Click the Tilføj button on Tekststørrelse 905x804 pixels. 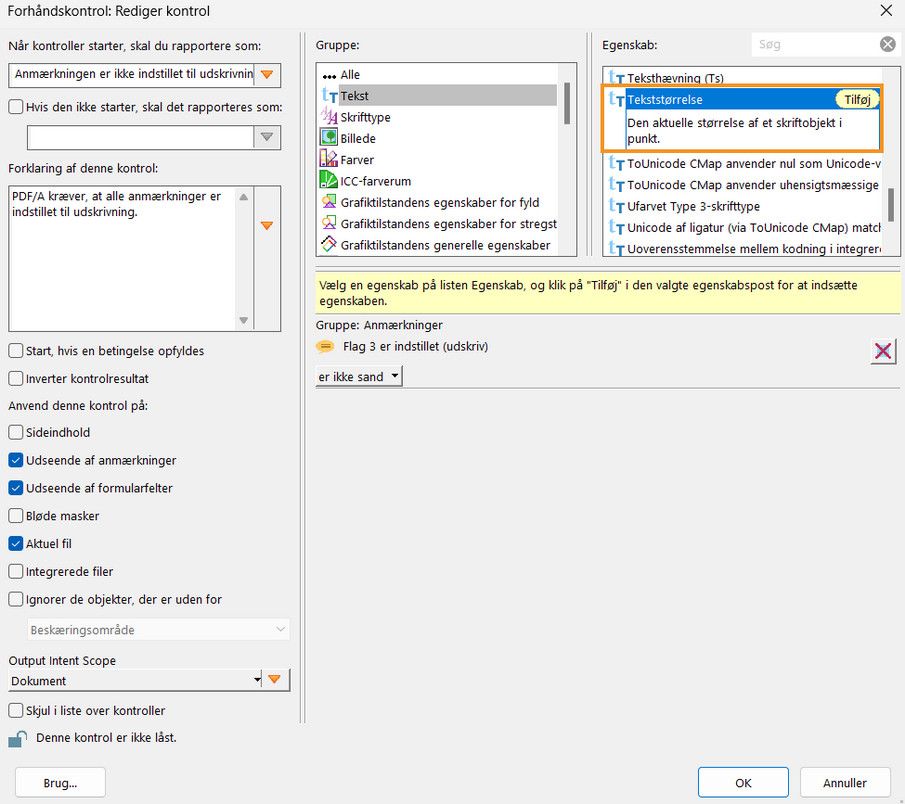857,99
